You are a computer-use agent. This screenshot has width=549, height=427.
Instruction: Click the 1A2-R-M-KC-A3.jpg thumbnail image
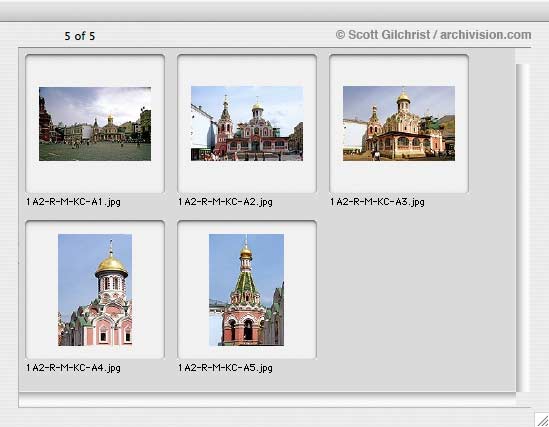(399, 124)
